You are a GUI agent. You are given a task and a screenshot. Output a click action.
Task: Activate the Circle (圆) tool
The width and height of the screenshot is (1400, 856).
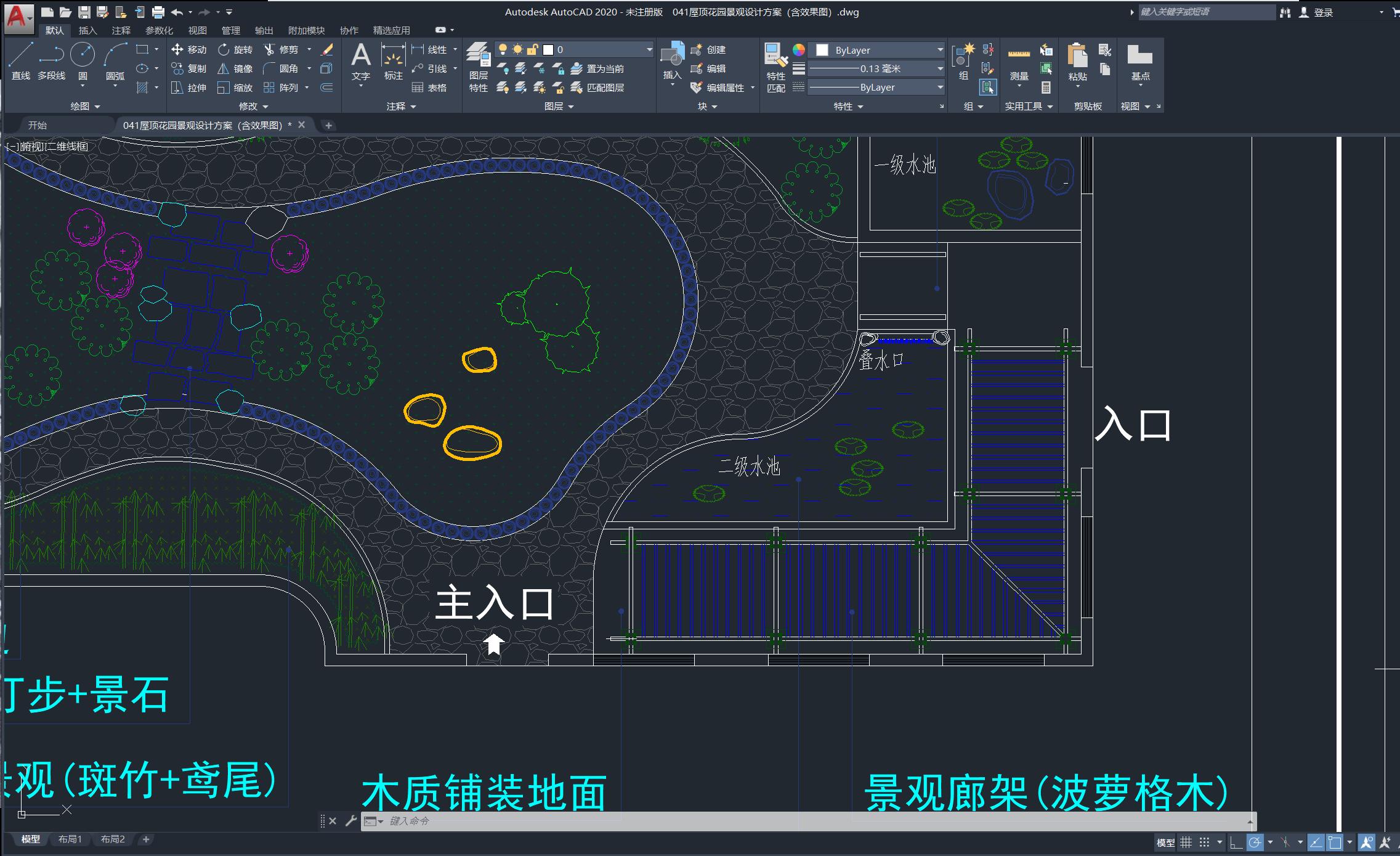83,55
